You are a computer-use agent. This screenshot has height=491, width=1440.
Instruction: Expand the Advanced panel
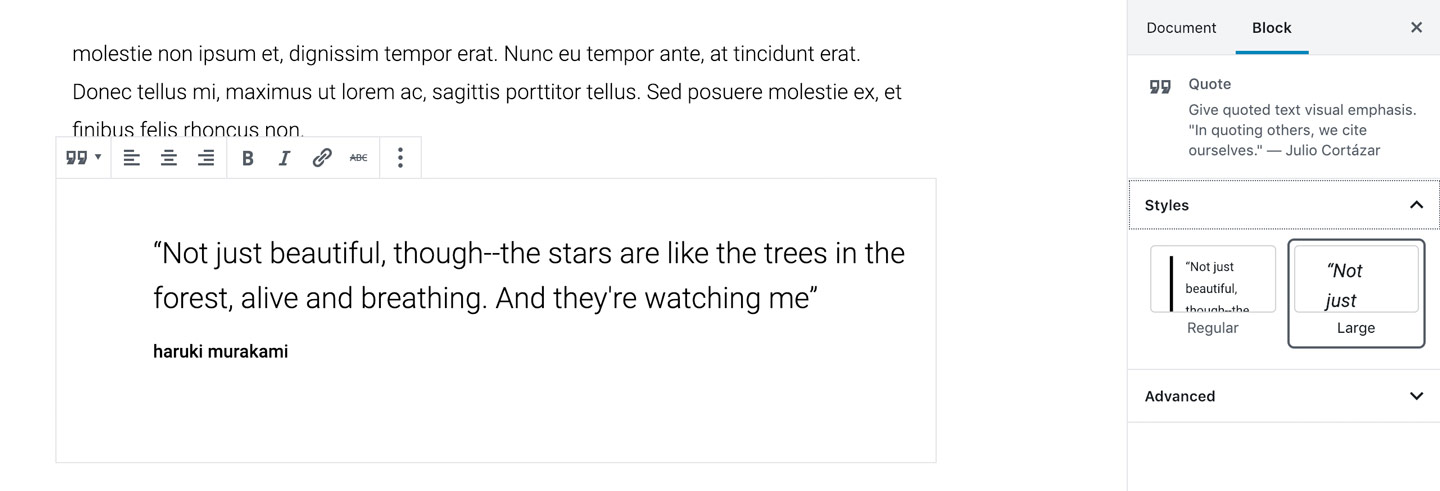click(x=1284, y=396)
